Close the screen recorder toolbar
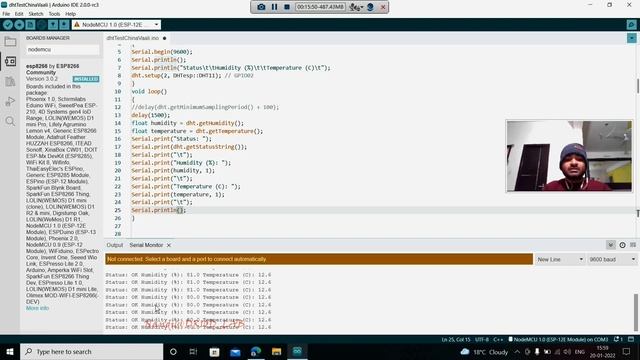 [x=383, y=7]
